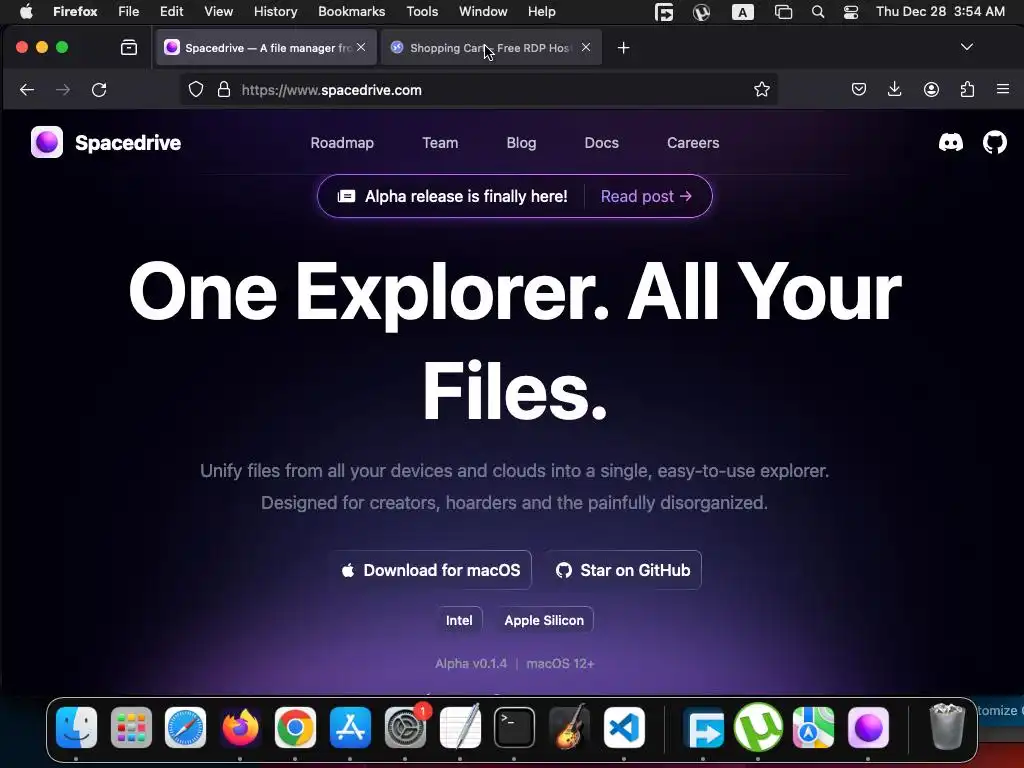The width and height of the screenshot is (1024, 768).
Task: Open the Bookmarks menu
Action: pyautogui.click(x=351, y=12)
